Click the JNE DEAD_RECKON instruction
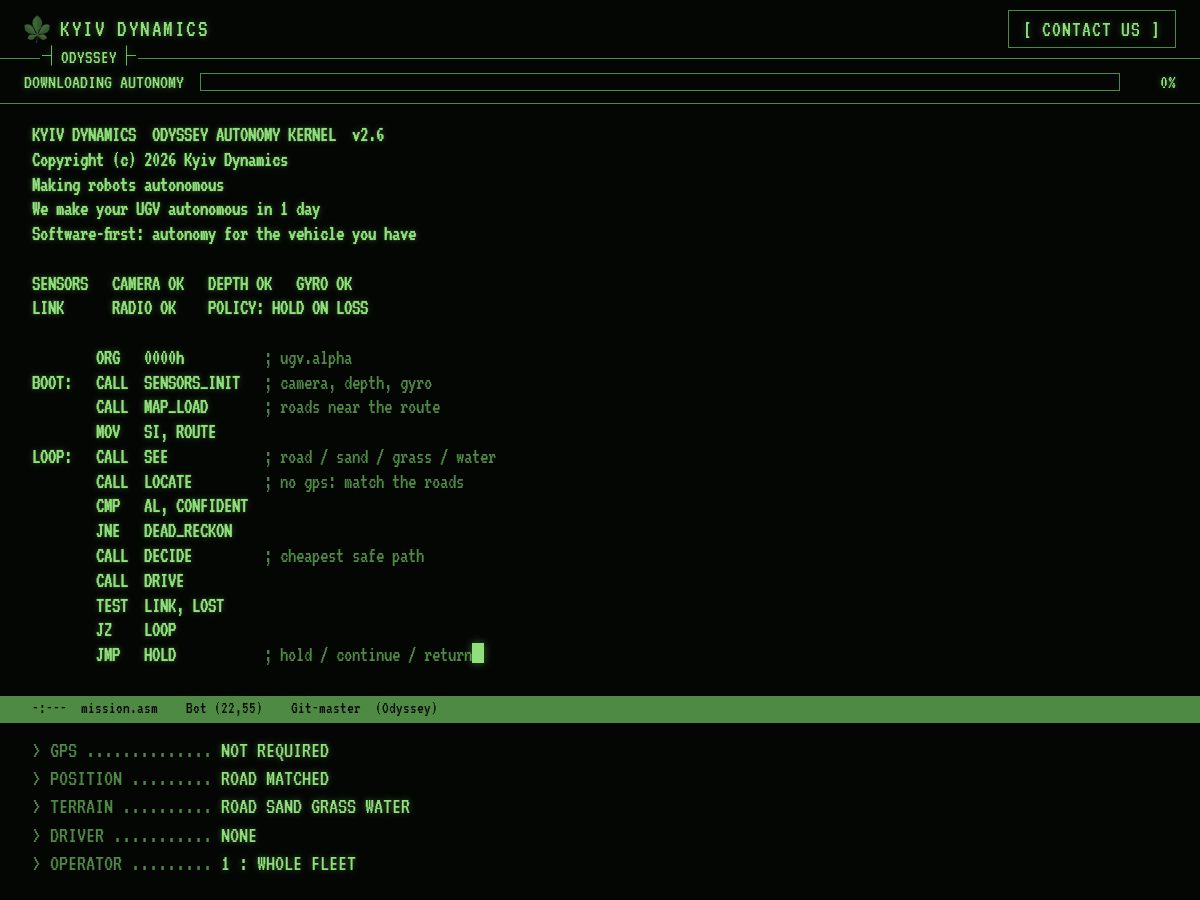The width and height of the screenshot is (1200, 900). point(164,531)
